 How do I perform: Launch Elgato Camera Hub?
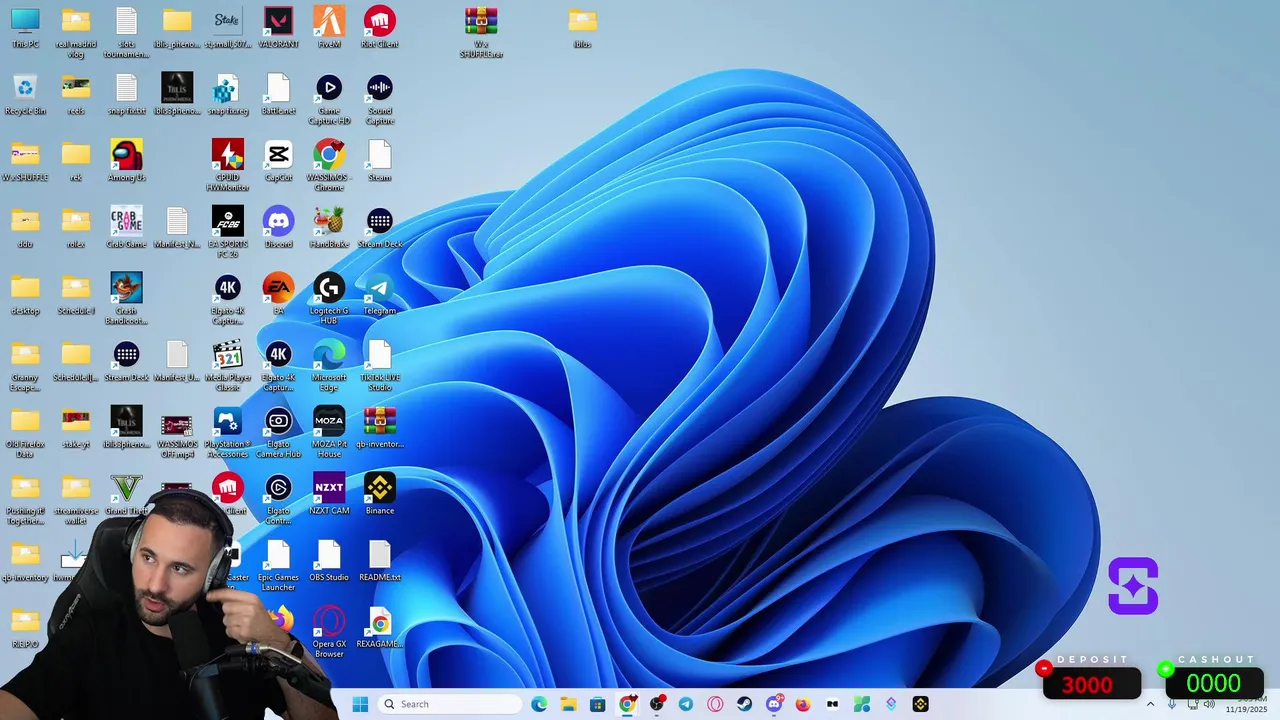click(278, 431)
